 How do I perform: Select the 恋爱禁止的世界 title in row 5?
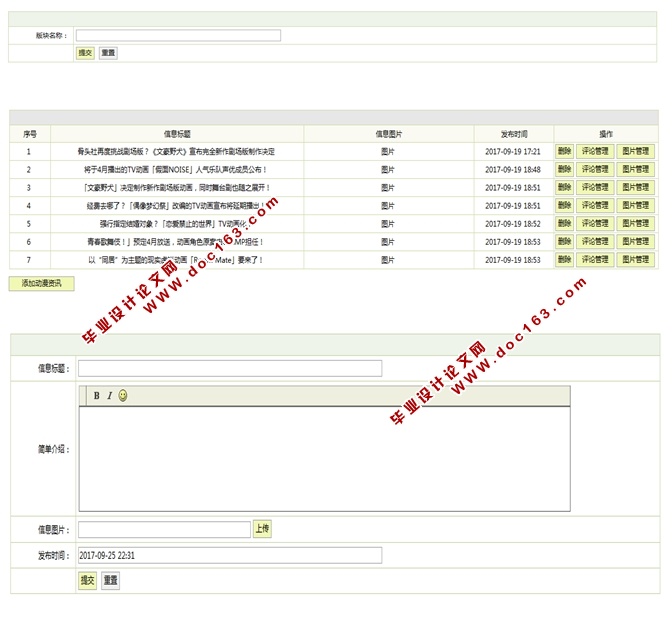[x=176, y=224]
